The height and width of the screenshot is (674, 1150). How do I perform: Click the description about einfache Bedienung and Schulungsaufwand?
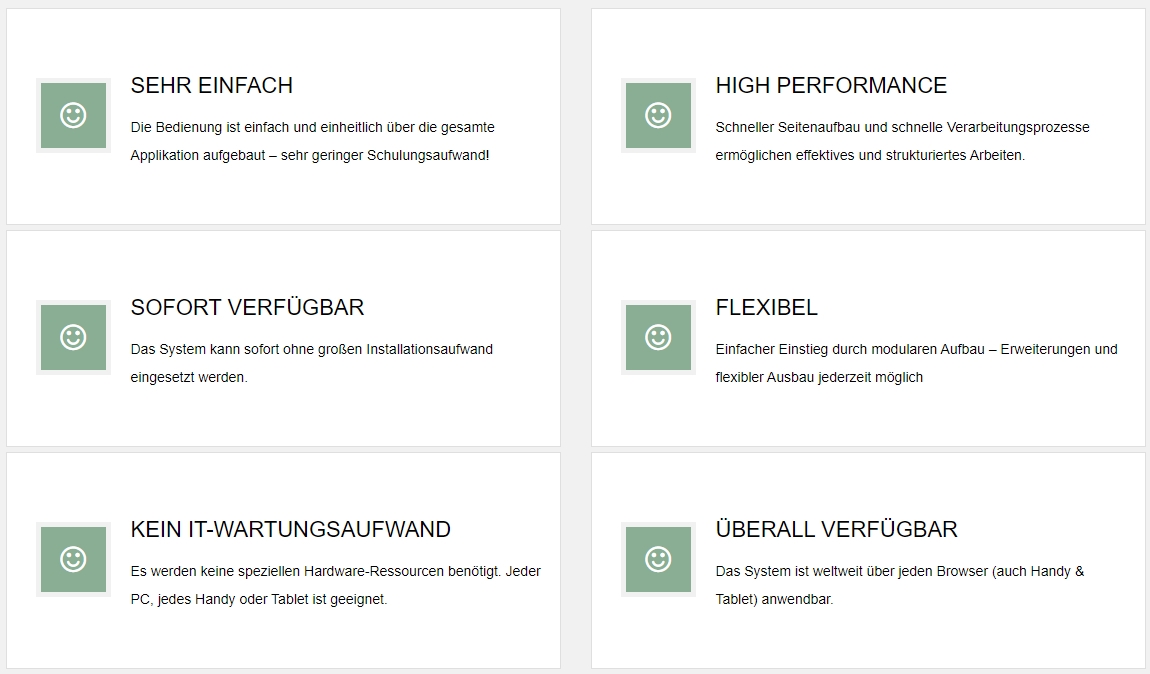tap(312, 142)
